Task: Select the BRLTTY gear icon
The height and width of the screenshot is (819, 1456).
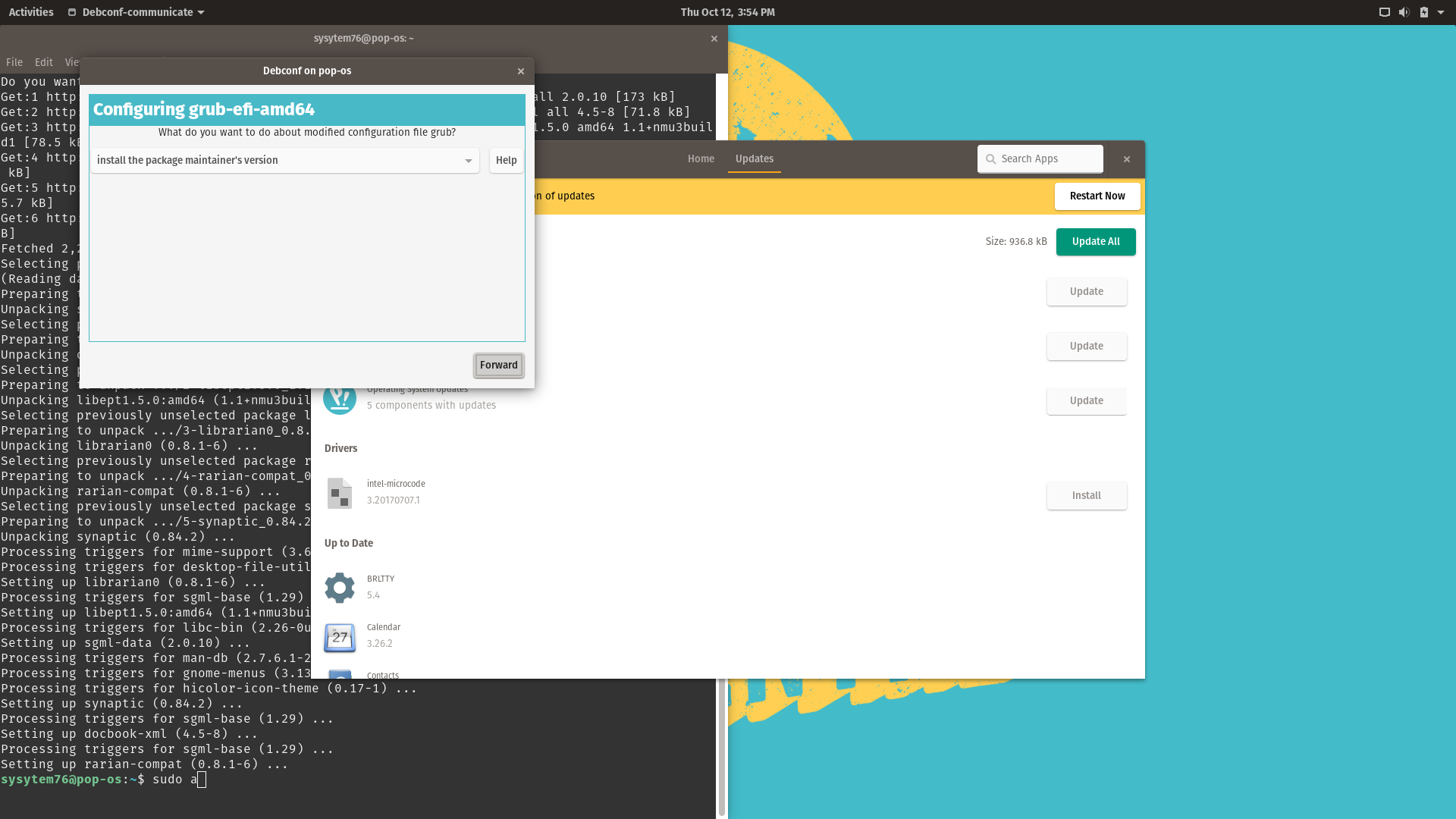Action: click(x=340, y=588)
